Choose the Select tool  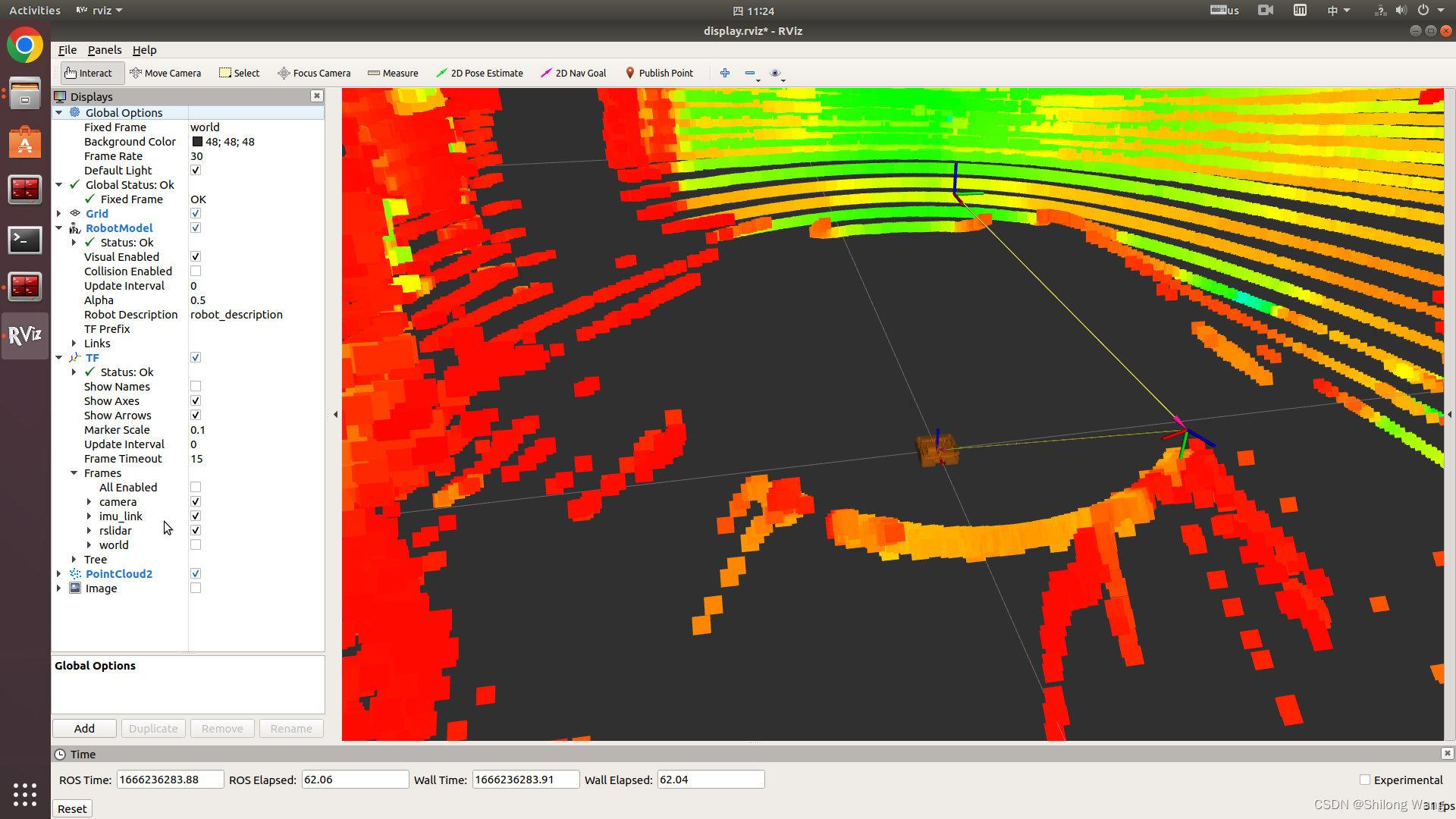point(239,73)
